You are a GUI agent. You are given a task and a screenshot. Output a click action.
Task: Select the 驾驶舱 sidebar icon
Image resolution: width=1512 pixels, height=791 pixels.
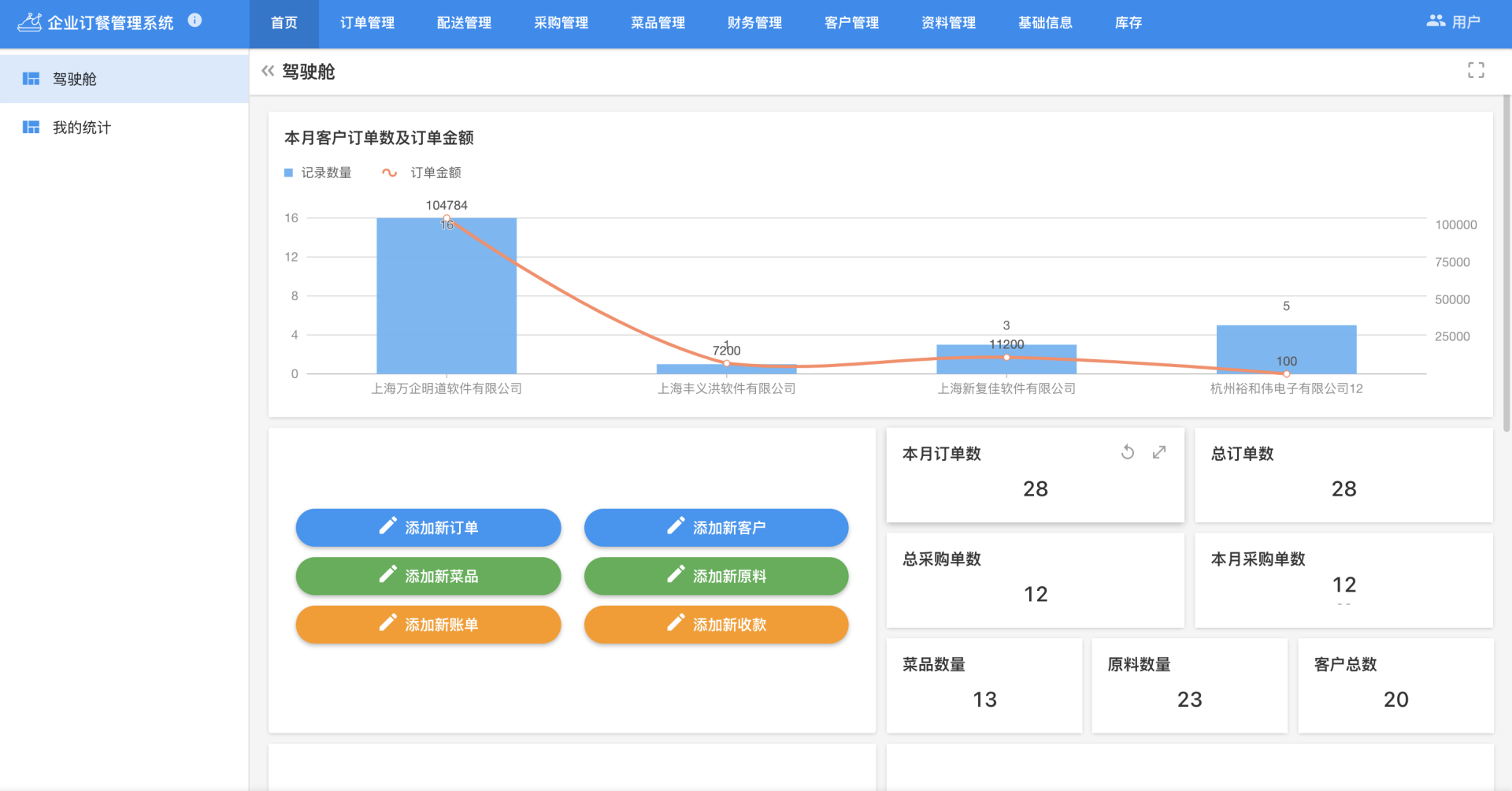click(31, 79)
